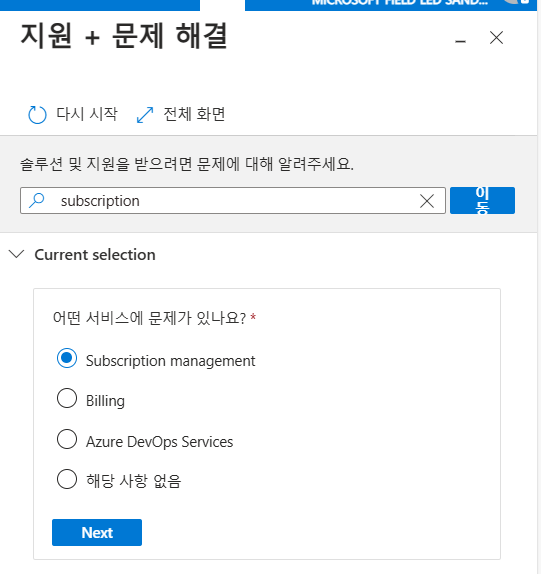Image resolution: width=541 pixels, height=574 pixels.
Task: Collapse the Current selection section
Action: click(x=16, y=254)
